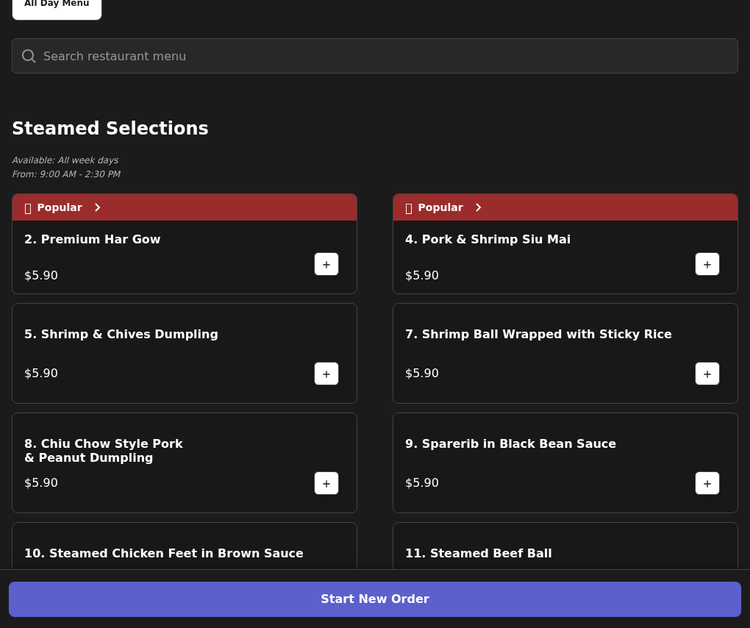Select the All Day Menu tab
This screenshot has width=750, height=628.
(57, 5)
